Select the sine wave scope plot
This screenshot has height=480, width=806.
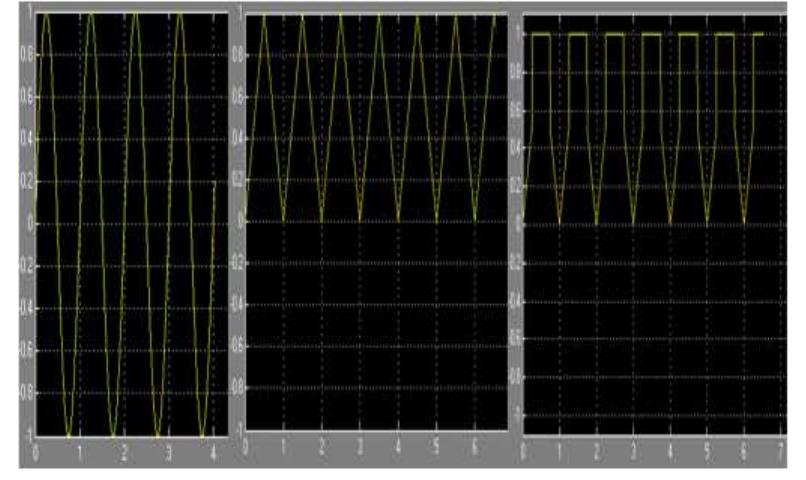click(132, 225)
